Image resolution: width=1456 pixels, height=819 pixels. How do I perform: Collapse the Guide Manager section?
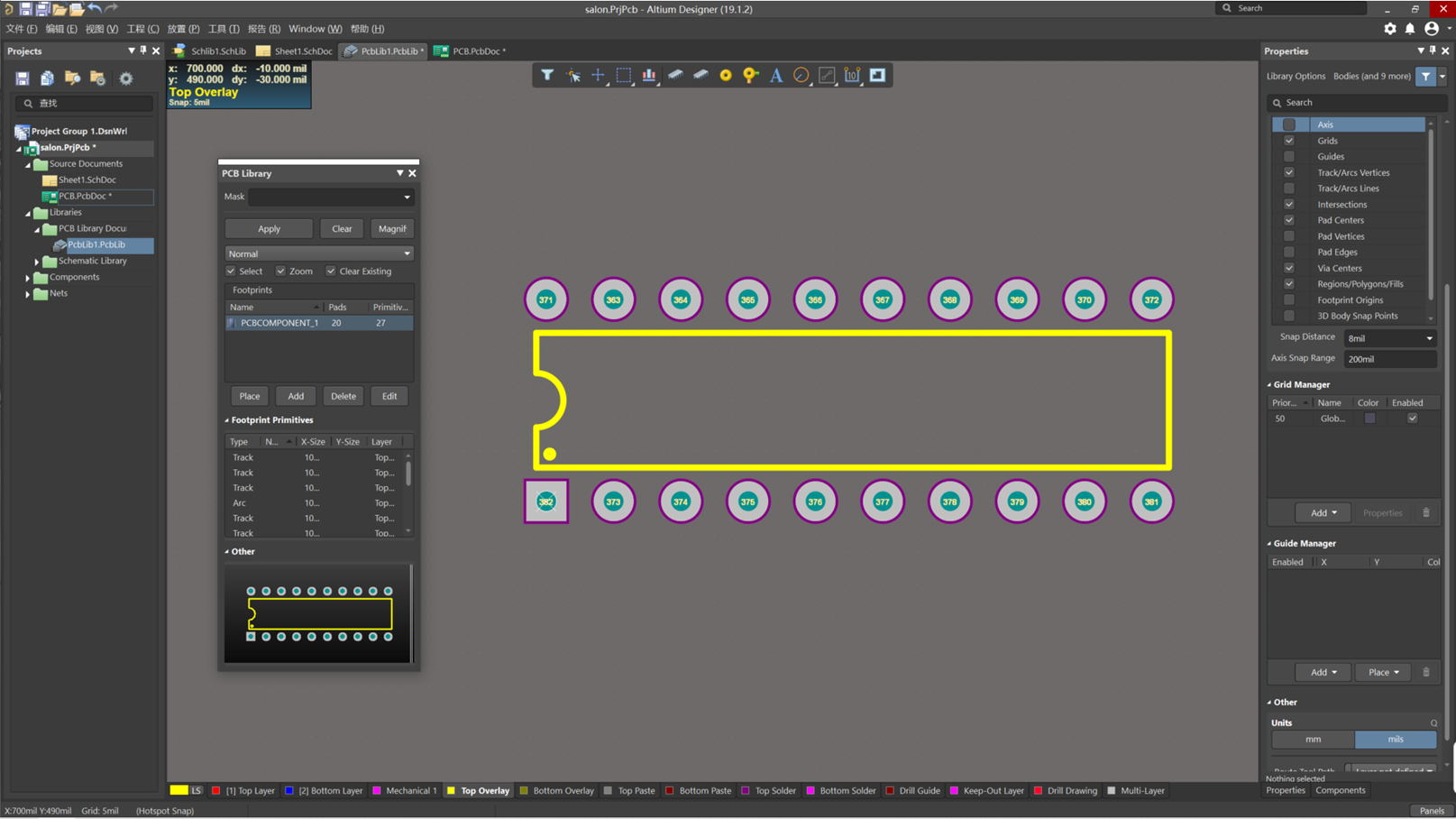(1269, 544)
